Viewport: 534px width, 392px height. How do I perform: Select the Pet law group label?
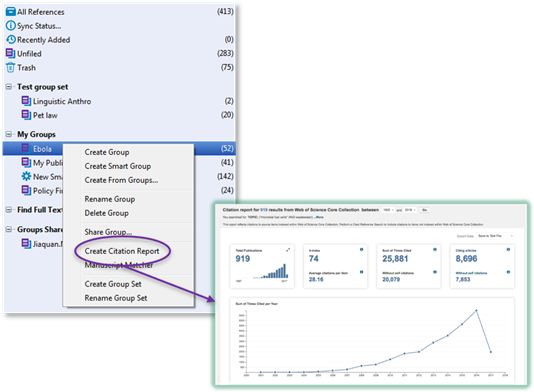45,115
